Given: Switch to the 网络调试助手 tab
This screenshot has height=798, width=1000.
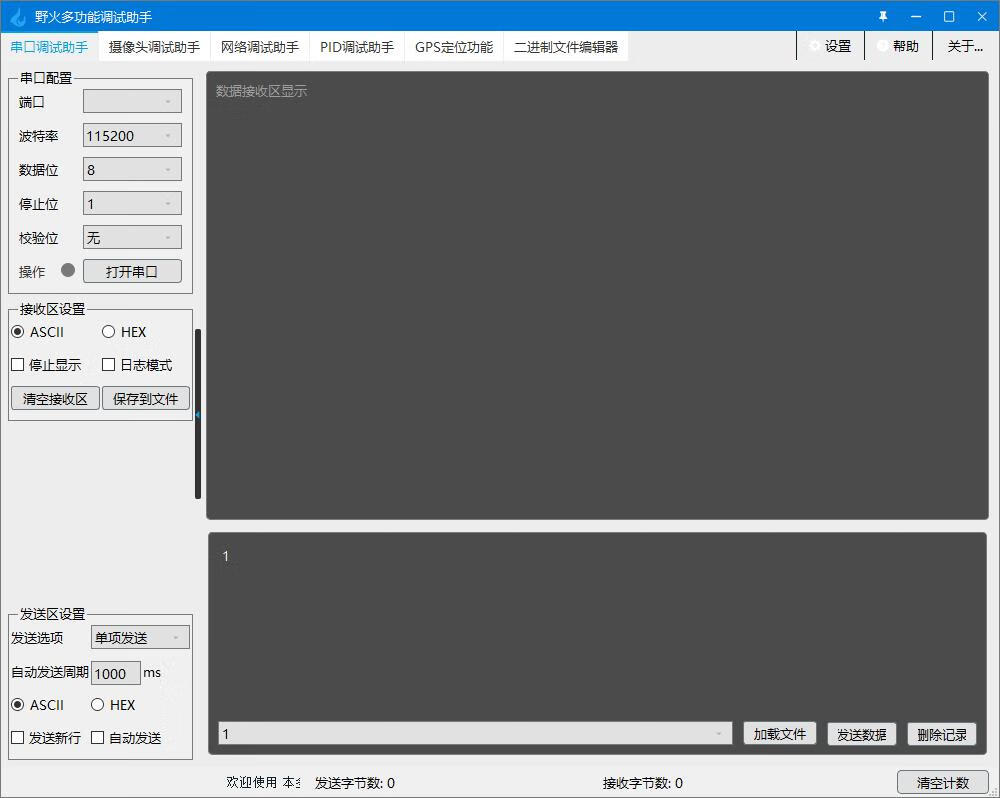Looking at the screenshot, I should coord(259,47).
